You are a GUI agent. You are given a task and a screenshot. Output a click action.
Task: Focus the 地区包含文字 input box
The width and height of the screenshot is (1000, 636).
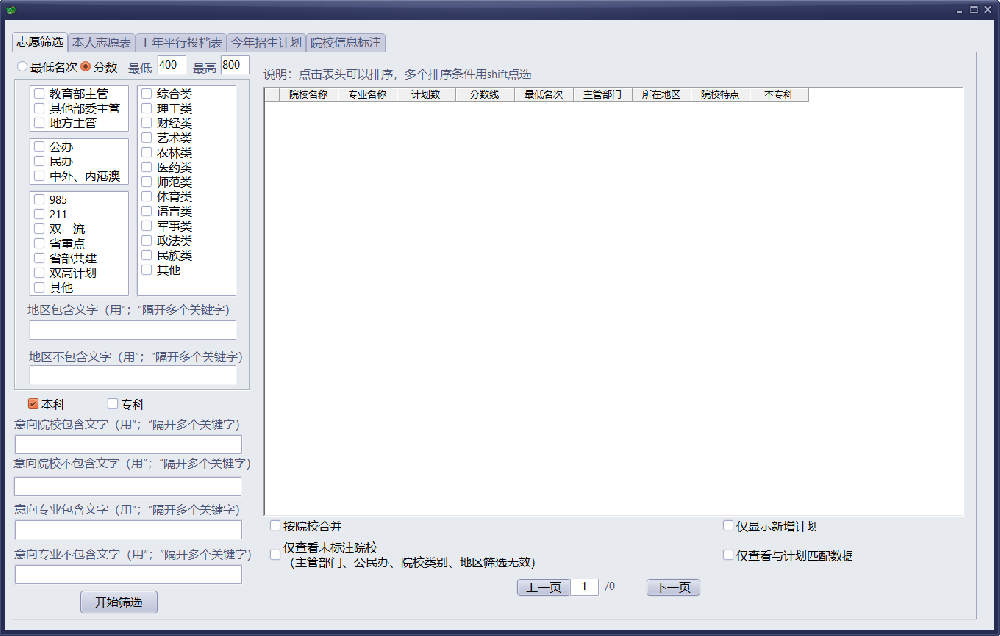pyautogui.click(x=133, y=330)
